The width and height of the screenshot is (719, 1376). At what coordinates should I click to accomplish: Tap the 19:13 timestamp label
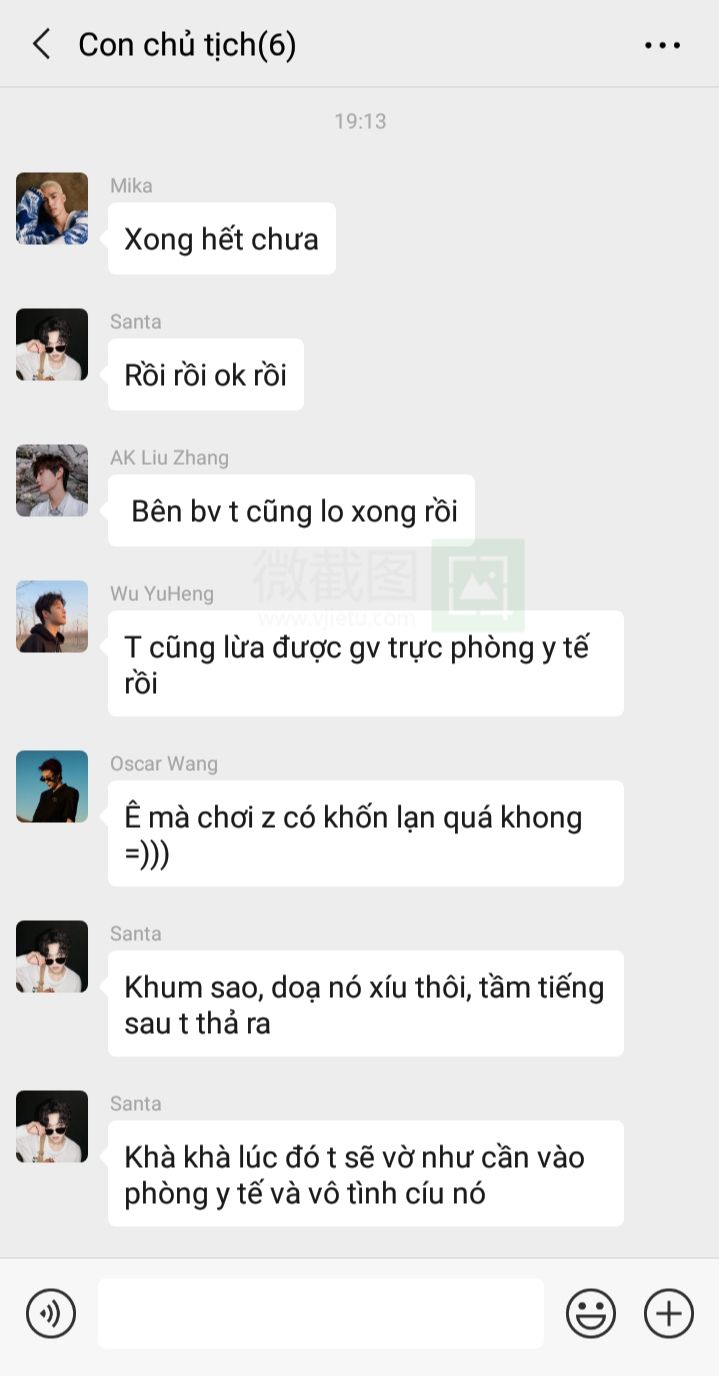pos(360,121)
